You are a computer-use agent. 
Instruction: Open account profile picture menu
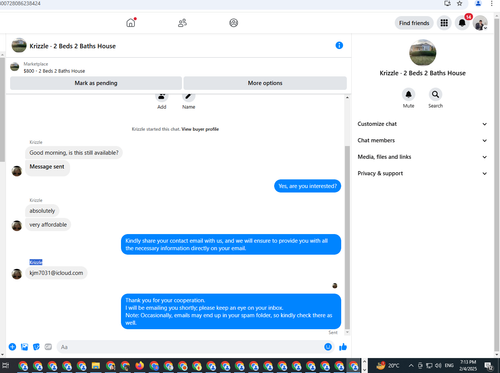[x=480, y=23]
